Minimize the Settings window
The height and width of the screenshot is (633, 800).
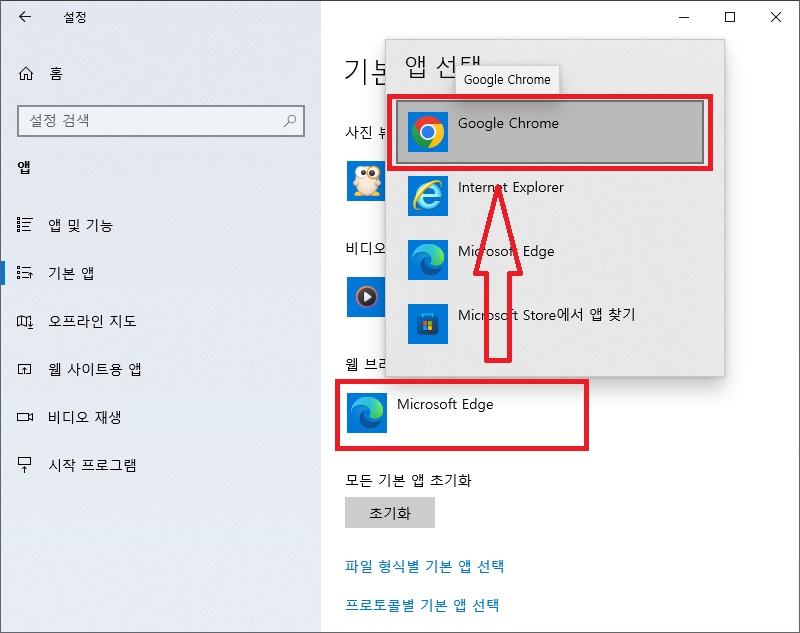(684, 17)
